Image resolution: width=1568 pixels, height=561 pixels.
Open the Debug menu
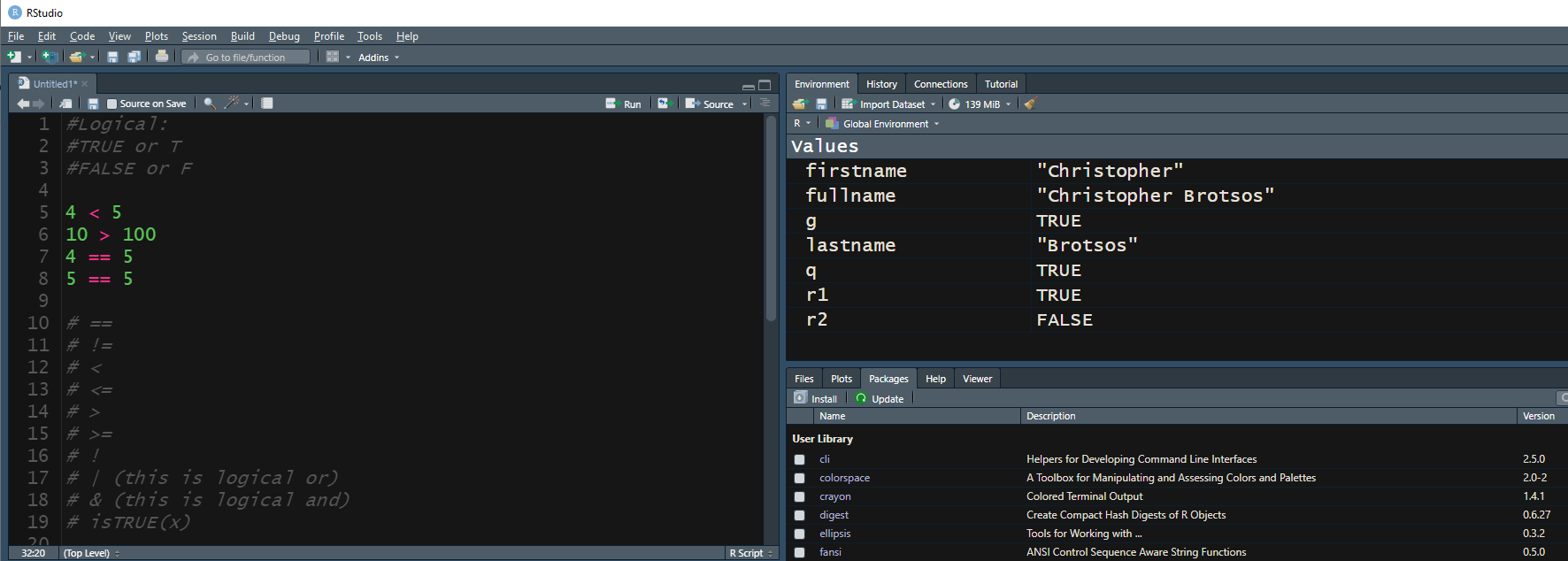(x=284, y=36)
